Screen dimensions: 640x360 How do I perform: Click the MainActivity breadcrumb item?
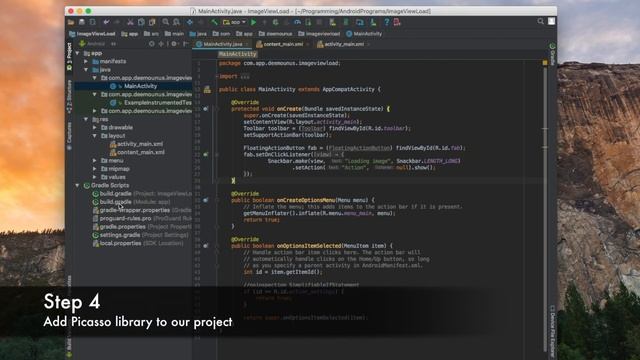(364, 34)
